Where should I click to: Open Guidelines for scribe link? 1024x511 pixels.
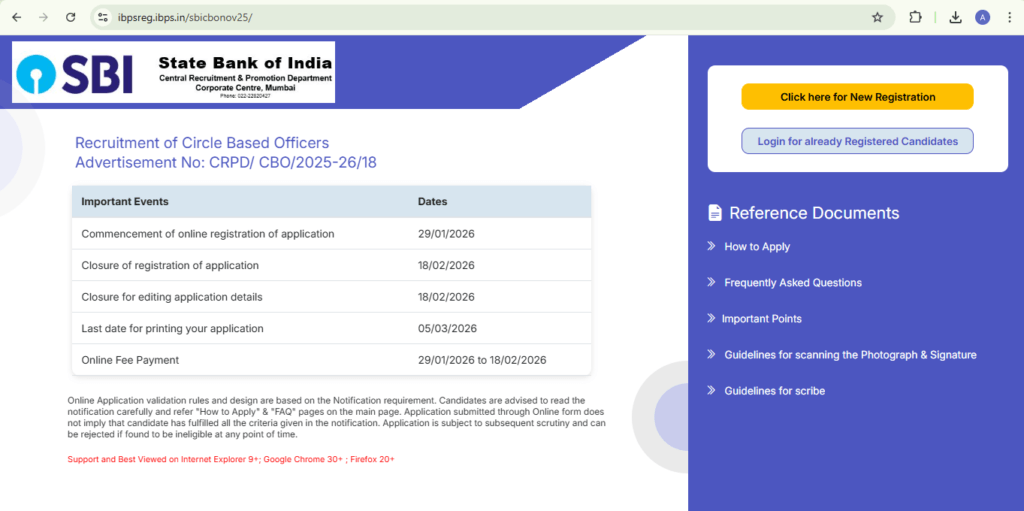point(774,391)
